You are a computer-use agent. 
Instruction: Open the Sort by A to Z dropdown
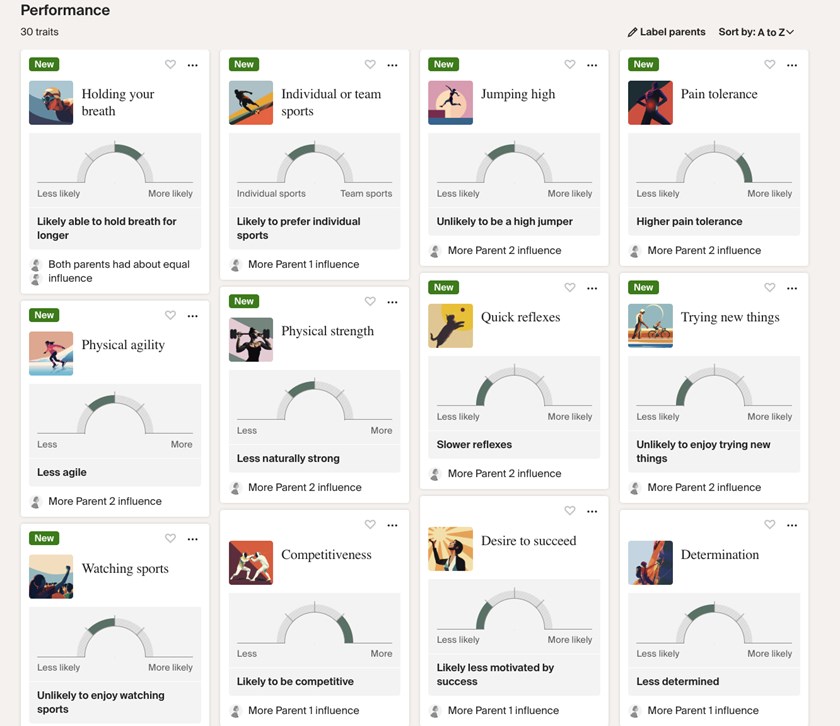point(756,32)
